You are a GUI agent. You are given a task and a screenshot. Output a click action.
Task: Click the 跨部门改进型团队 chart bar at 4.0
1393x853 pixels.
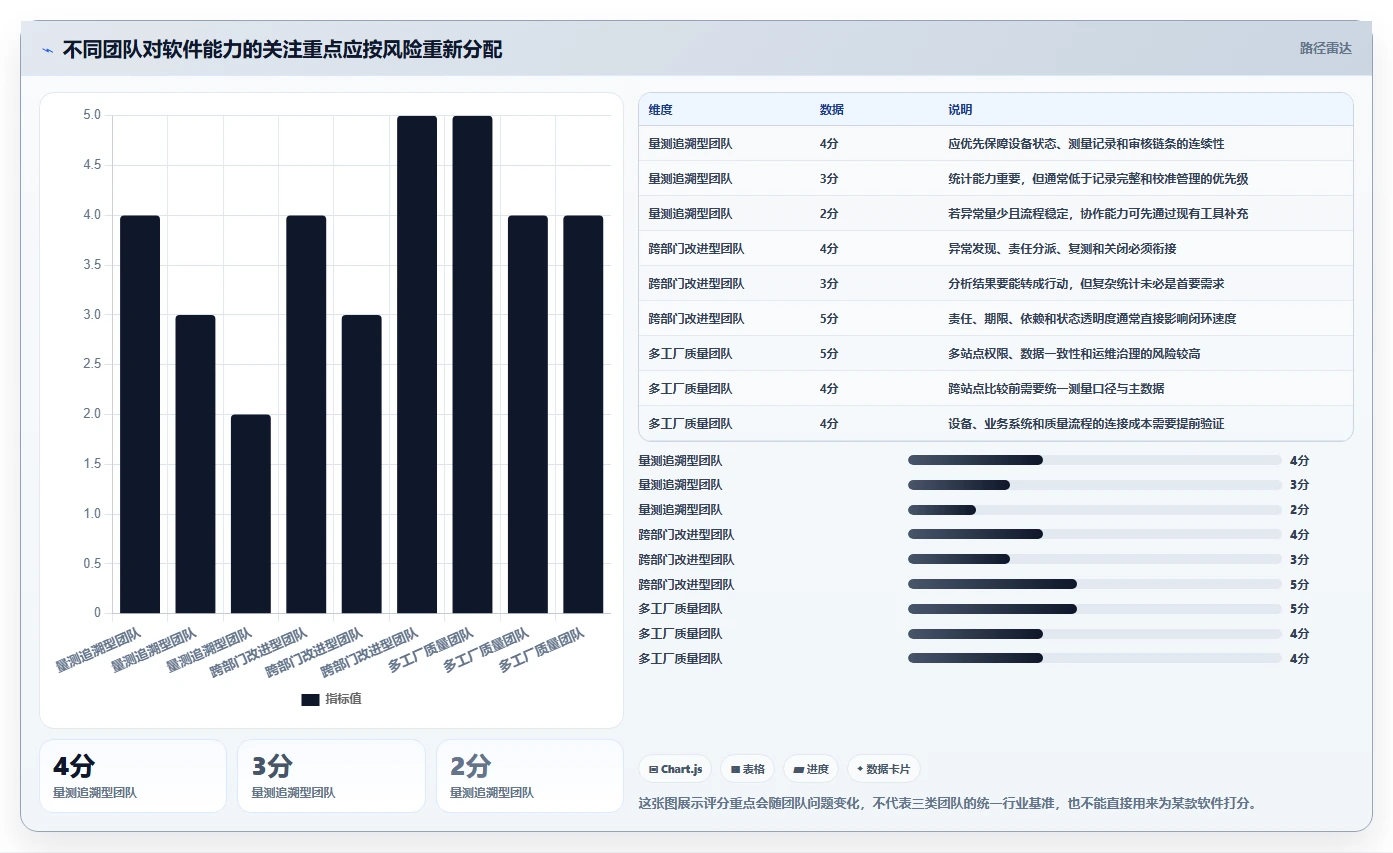coord(306,414)
